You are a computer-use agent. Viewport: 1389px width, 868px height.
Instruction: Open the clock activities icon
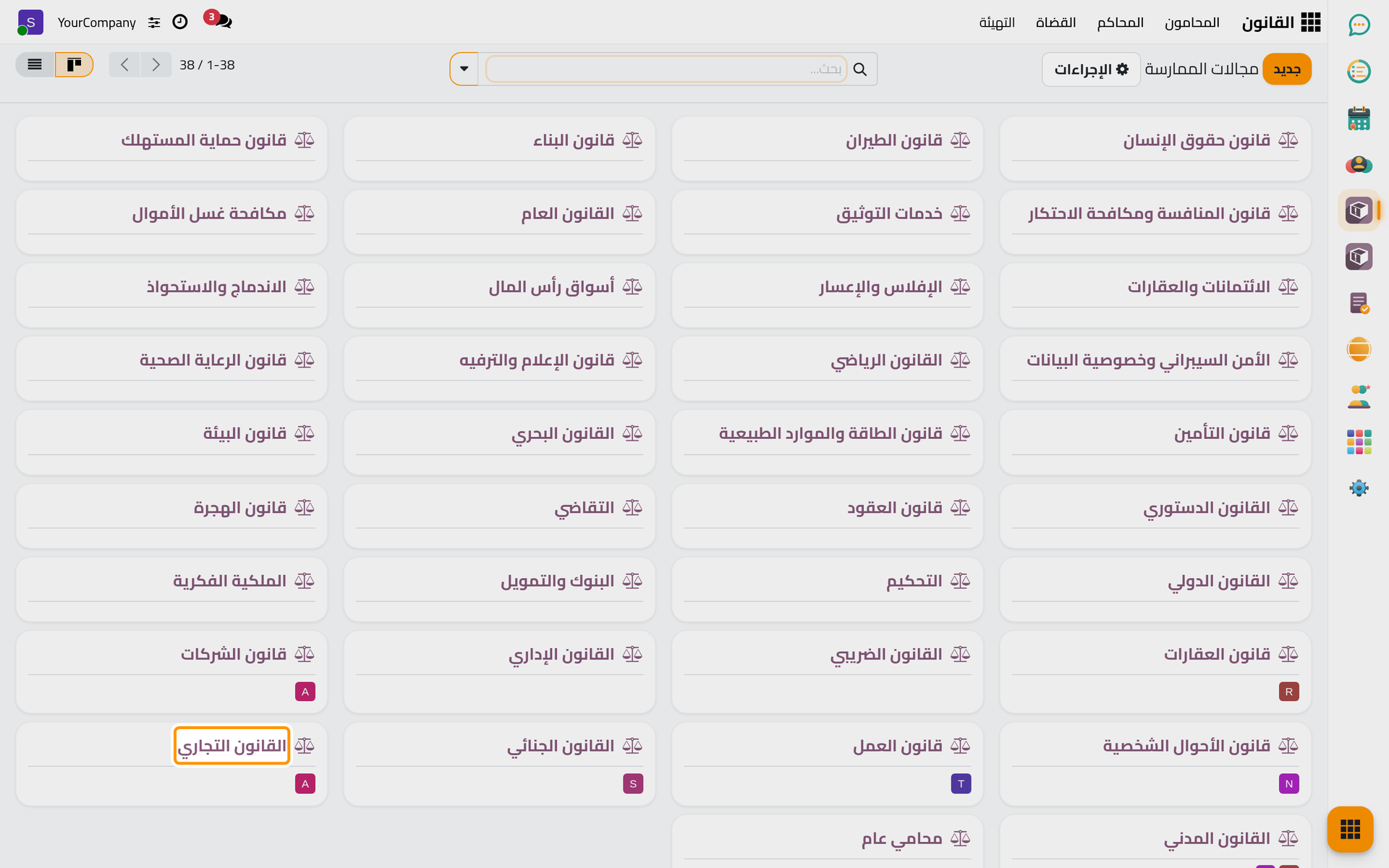coord(180,22)
